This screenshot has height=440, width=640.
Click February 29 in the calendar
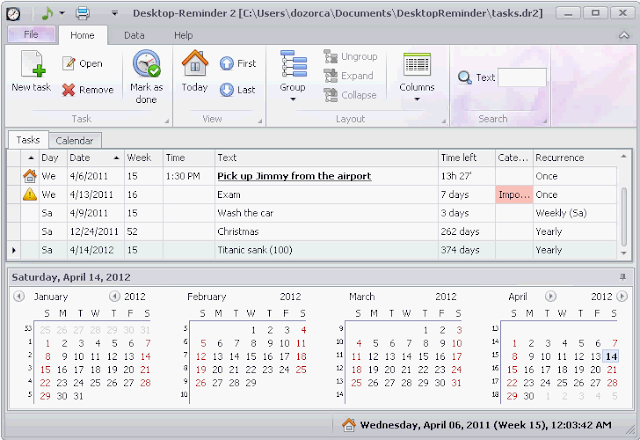(x=251, y=383)
